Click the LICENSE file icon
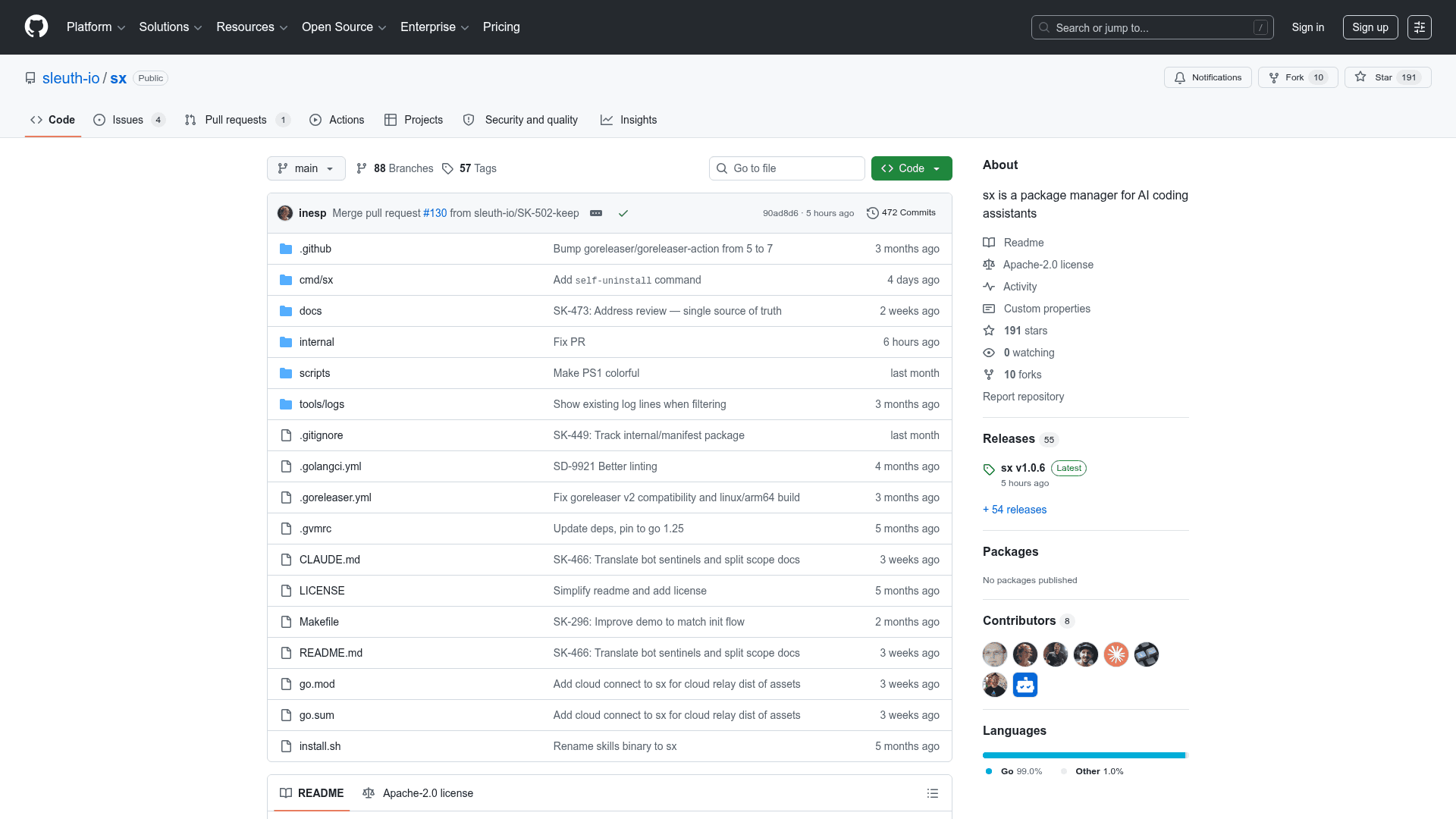 [286, 591]
